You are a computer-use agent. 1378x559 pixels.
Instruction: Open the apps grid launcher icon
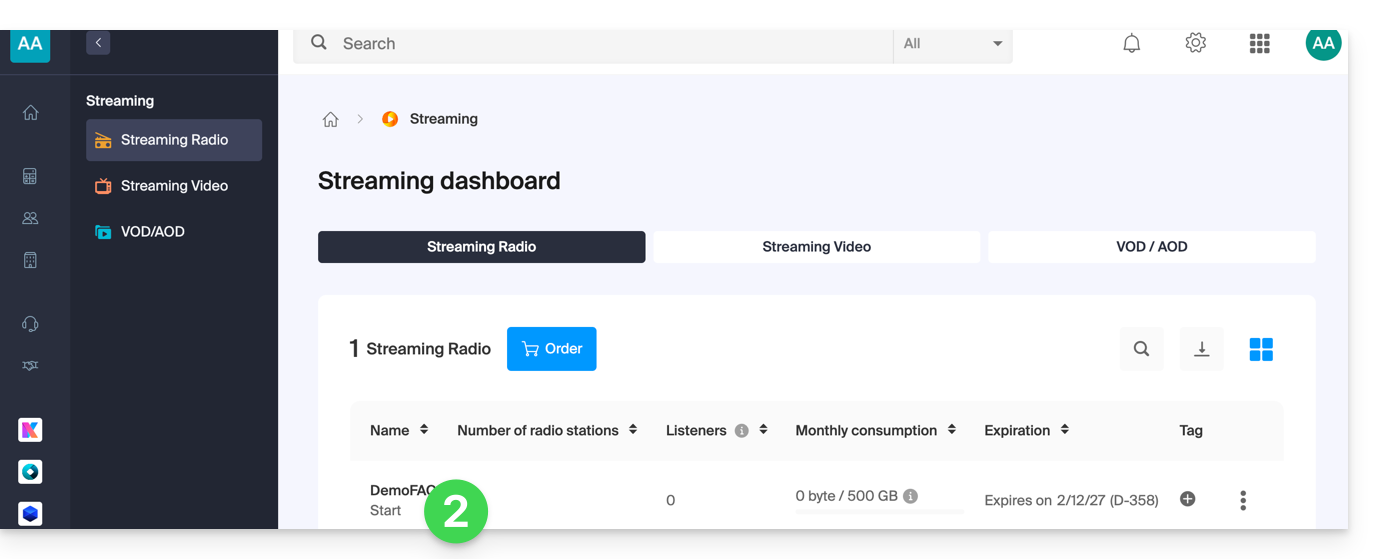[x=1259, y=43]
